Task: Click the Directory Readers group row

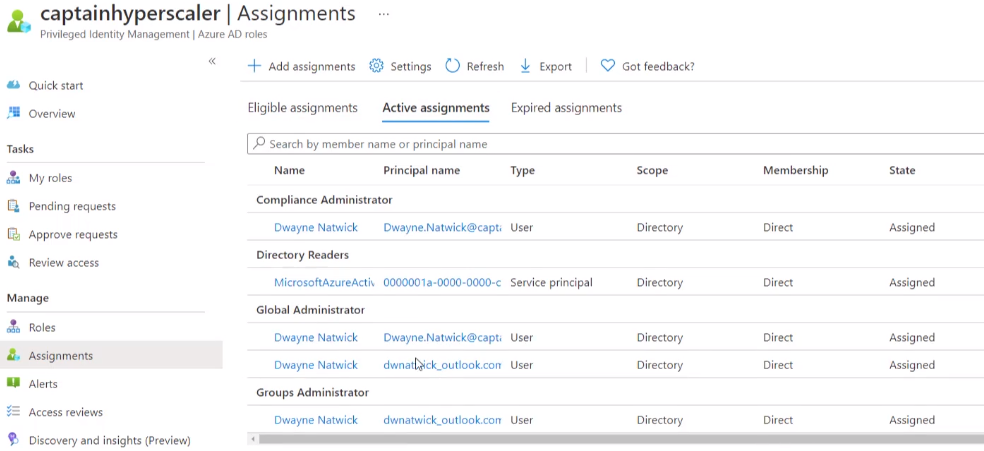Action: (x=616, y=255)
